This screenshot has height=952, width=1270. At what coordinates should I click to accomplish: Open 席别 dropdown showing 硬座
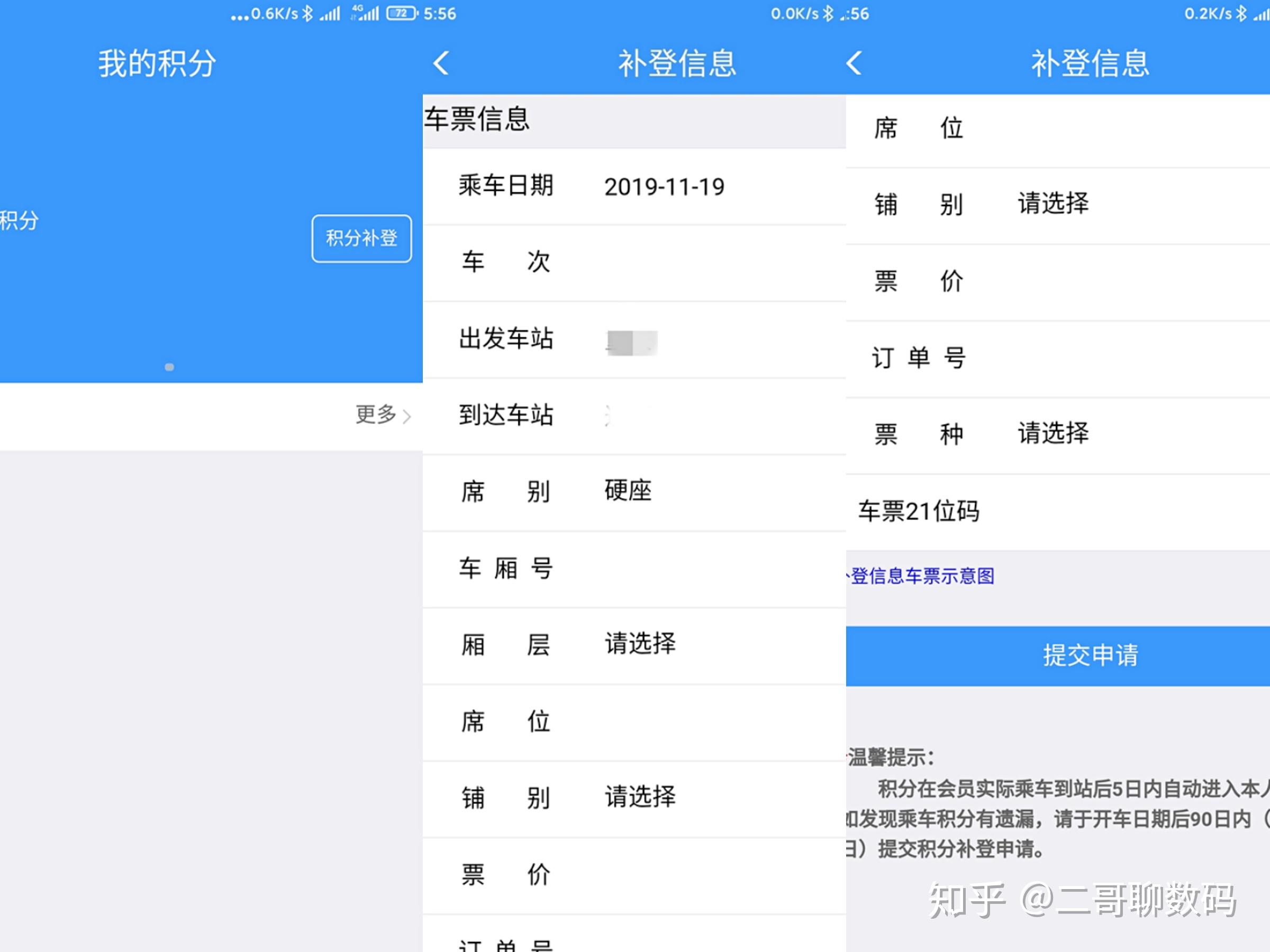[x=634, y=492]
